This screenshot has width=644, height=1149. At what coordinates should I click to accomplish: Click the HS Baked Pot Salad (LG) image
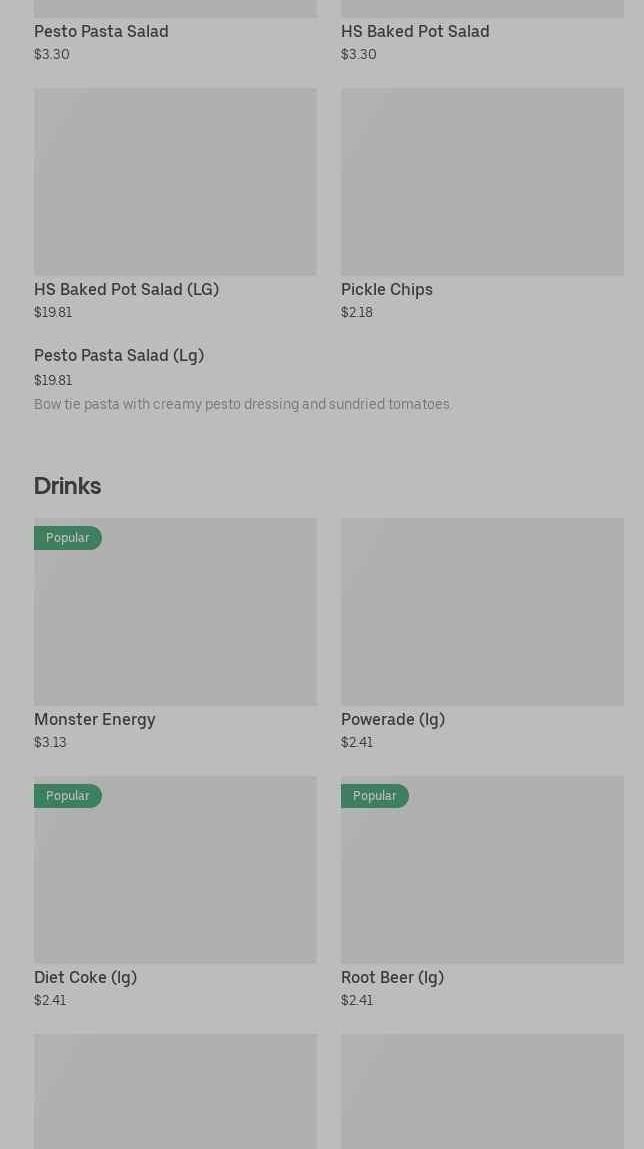pos(175,181)
